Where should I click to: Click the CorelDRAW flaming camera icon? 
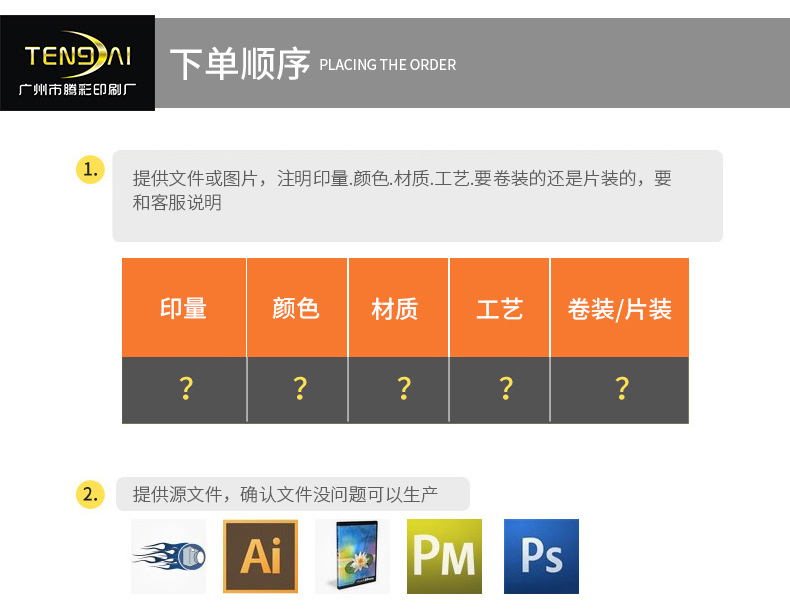coord(168,557)
